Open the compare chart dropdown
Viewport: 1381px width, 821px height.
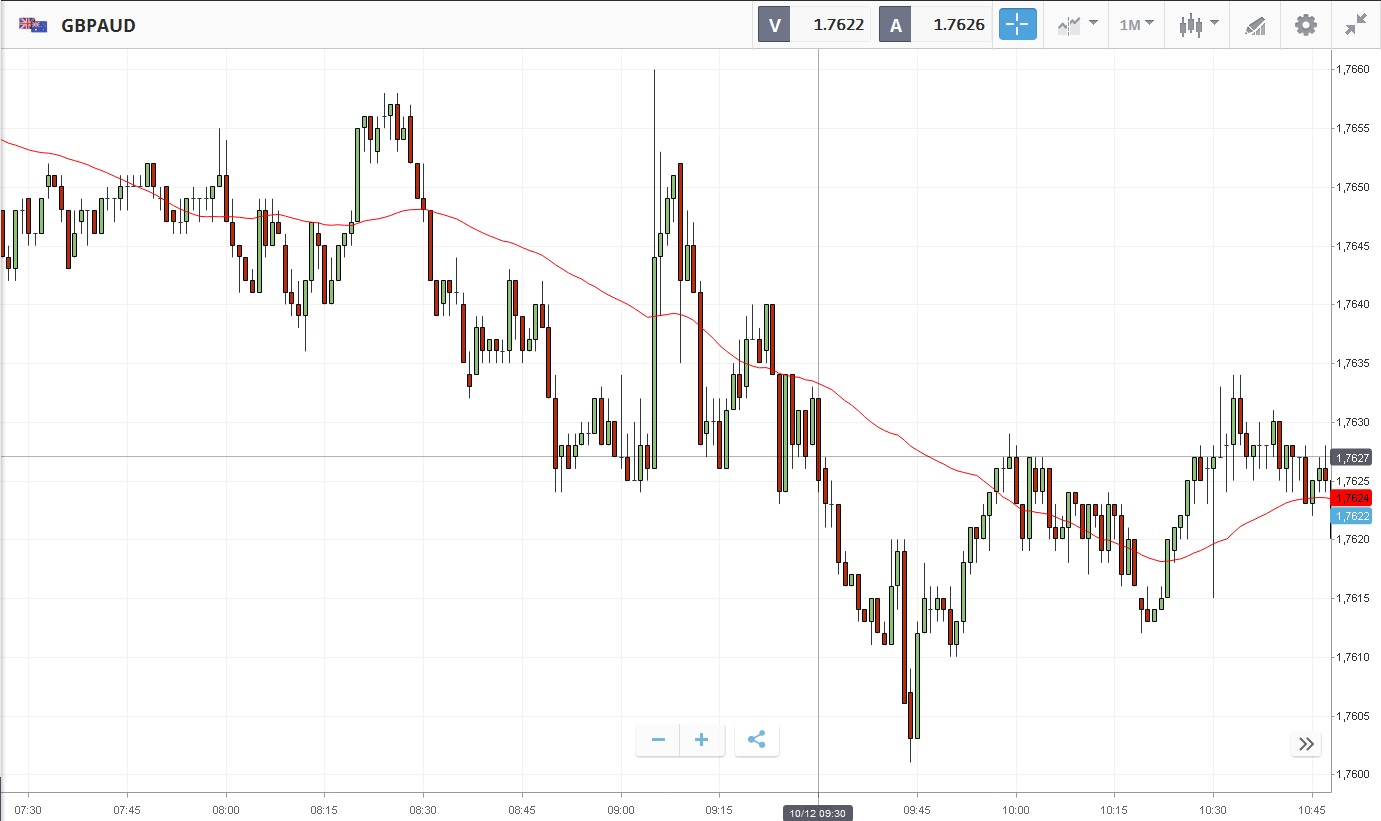point(1078,25)
